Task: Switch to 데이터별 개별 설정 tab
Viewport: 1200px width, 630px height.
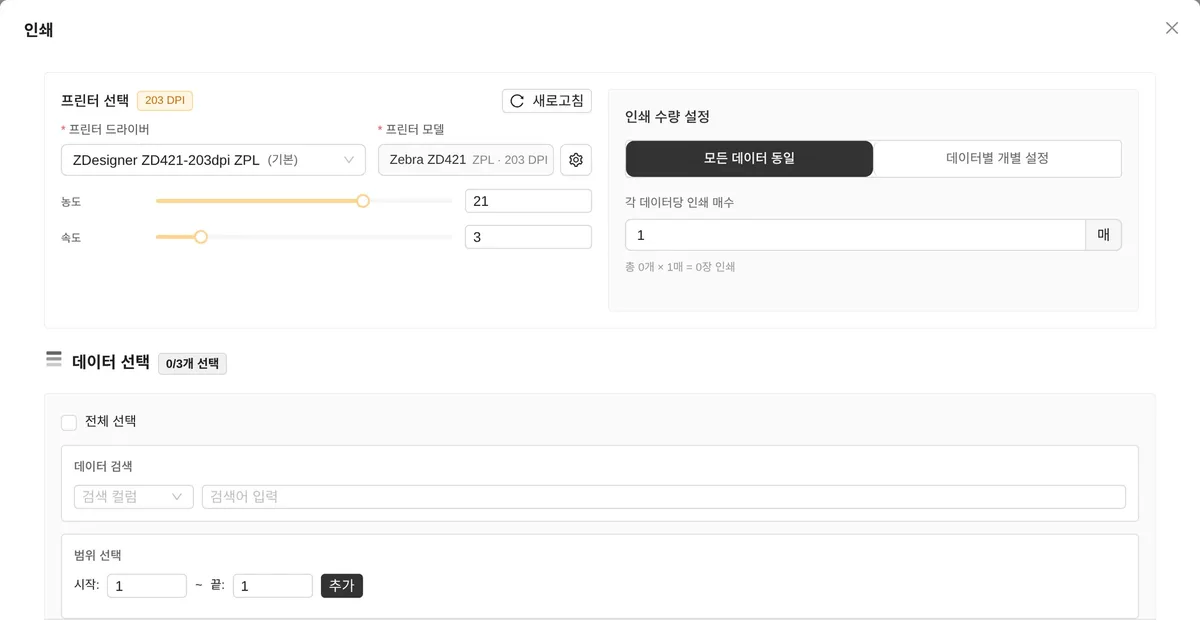Action: click(997, 158)
